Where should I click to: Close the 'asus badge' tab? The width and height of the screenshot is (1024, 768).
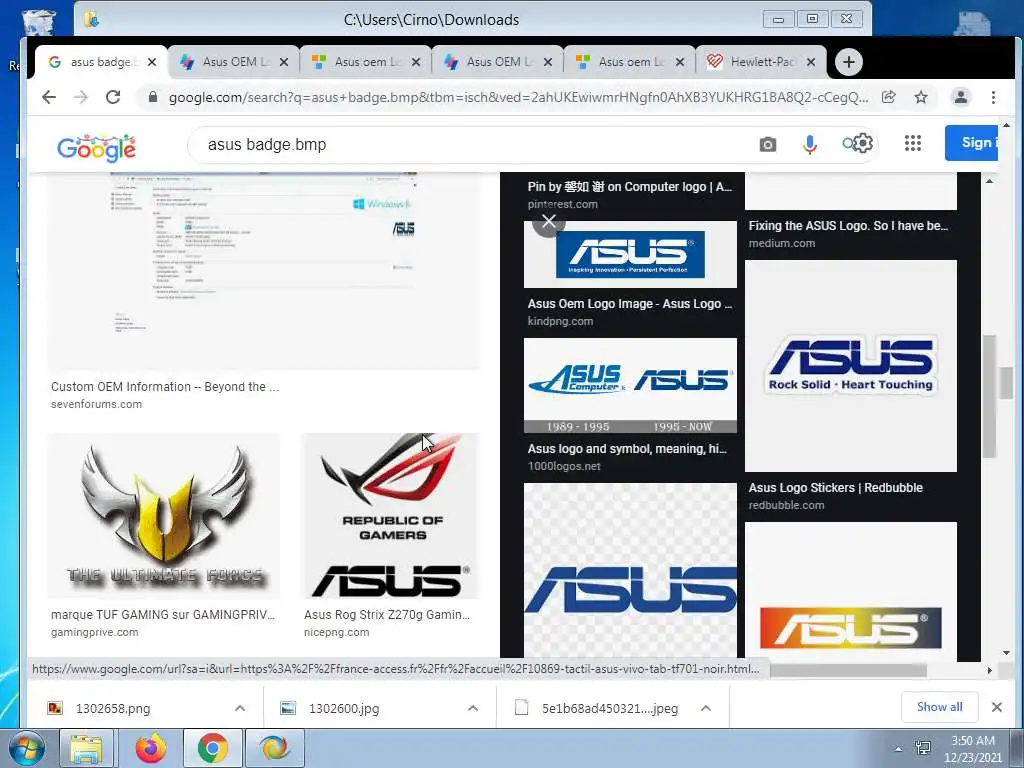(152, 62)
